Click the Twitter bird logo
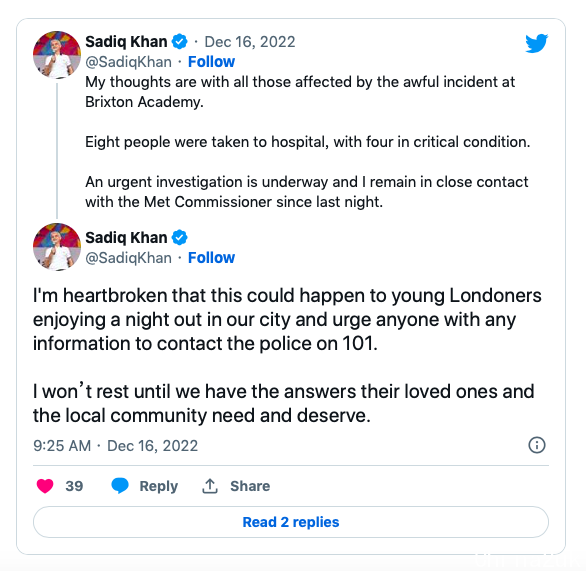Screen dimensions: 586x571 (x=536, y=43)
